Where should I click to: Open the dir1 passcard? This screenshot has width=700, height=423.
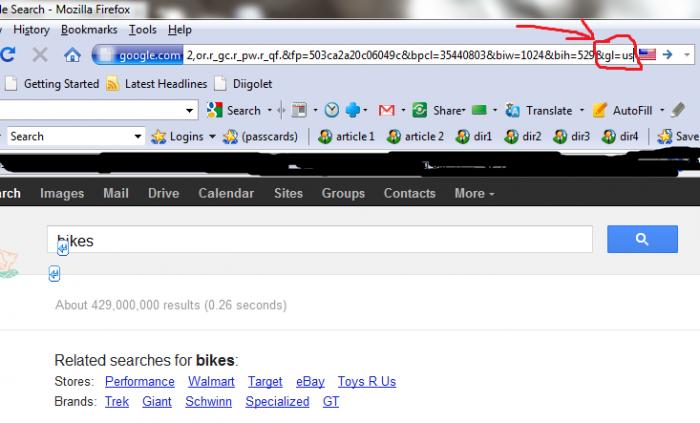pos(473,137)
